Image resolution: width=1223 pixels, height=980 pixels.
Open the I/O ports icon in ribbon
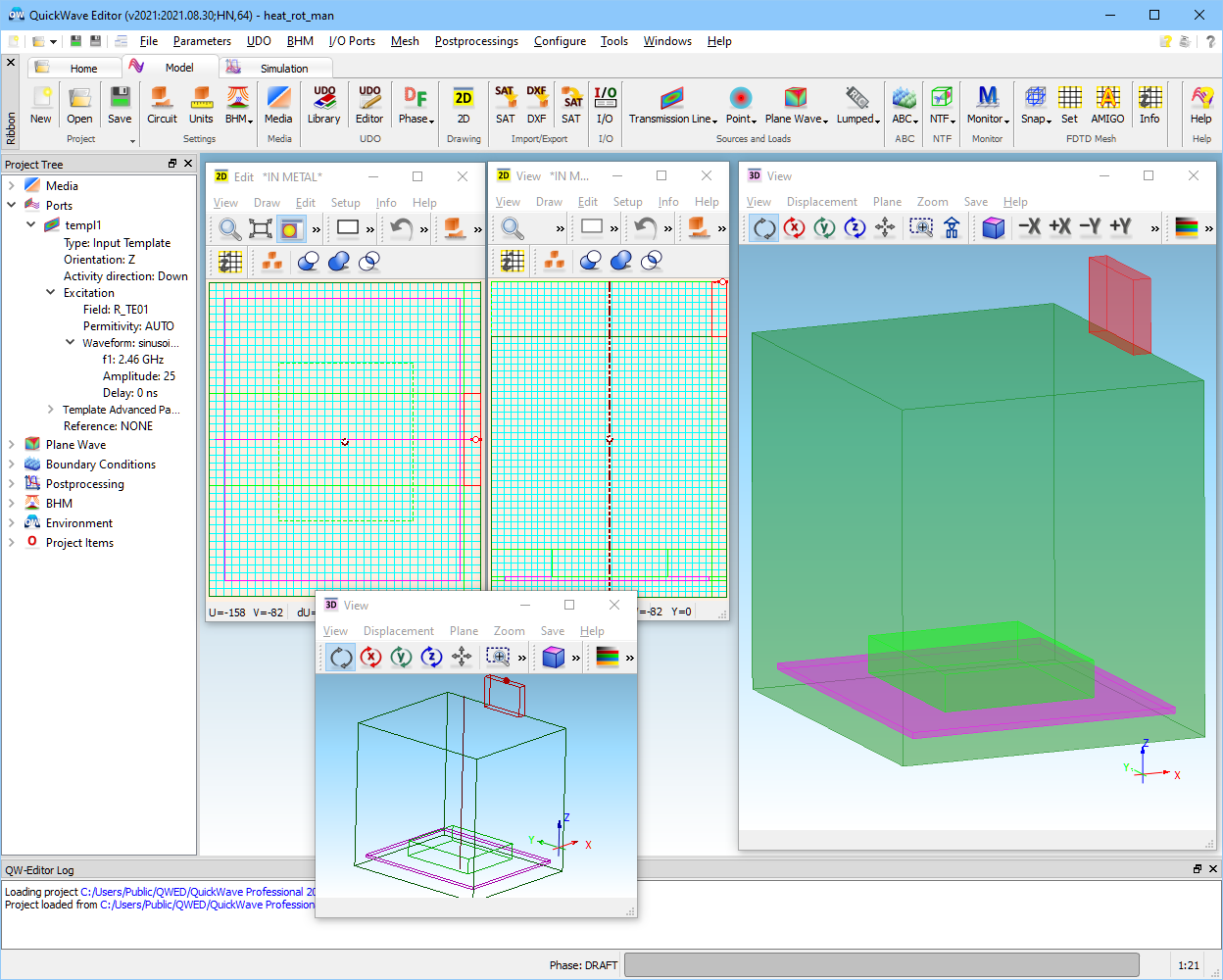pos(606,105)
